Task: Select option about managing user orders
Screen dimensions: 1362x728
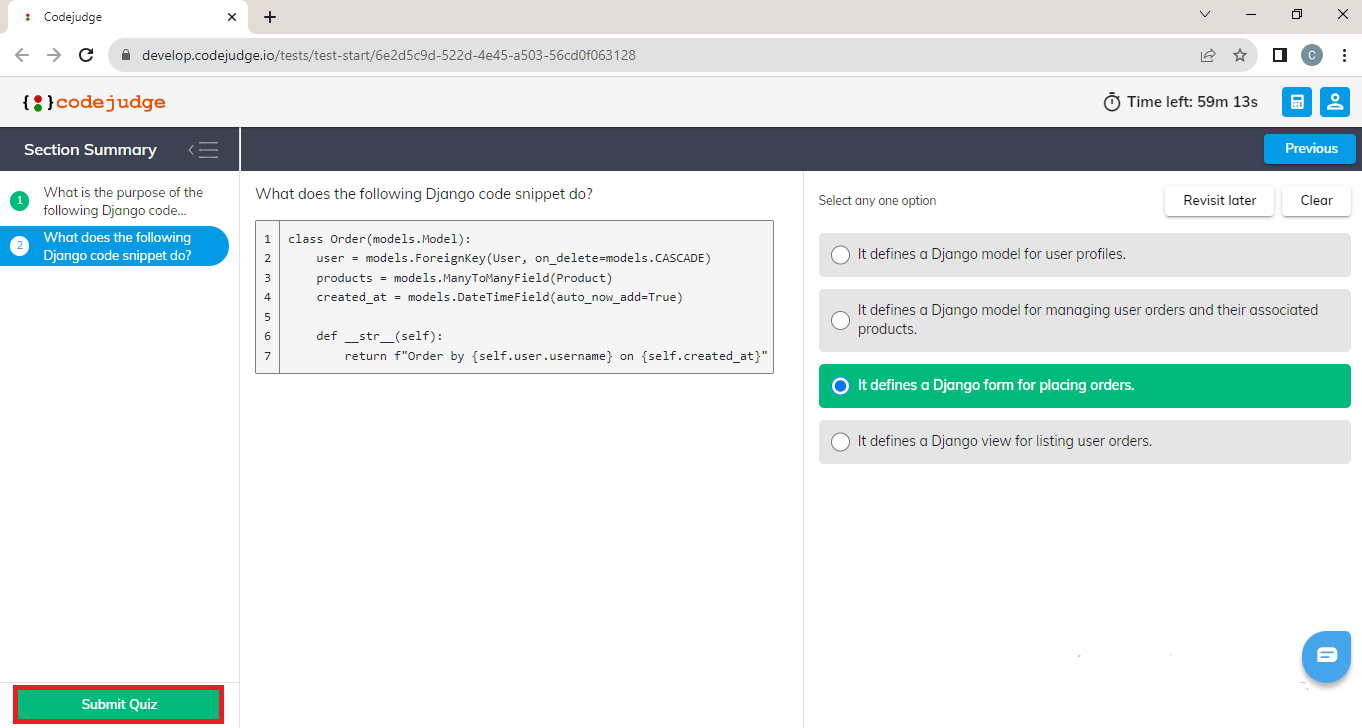Action: [1085, 320]
